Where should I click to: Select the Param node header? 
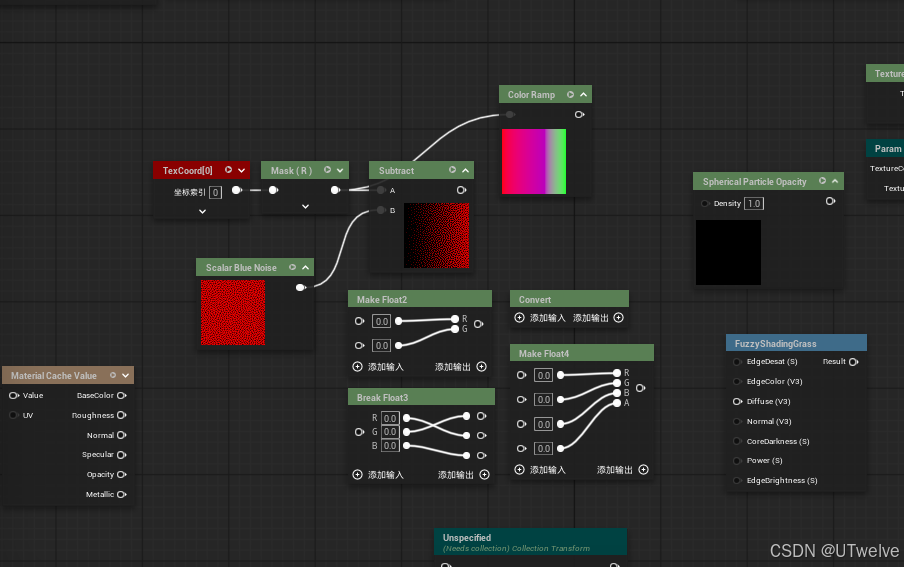[x=886, y=148]
